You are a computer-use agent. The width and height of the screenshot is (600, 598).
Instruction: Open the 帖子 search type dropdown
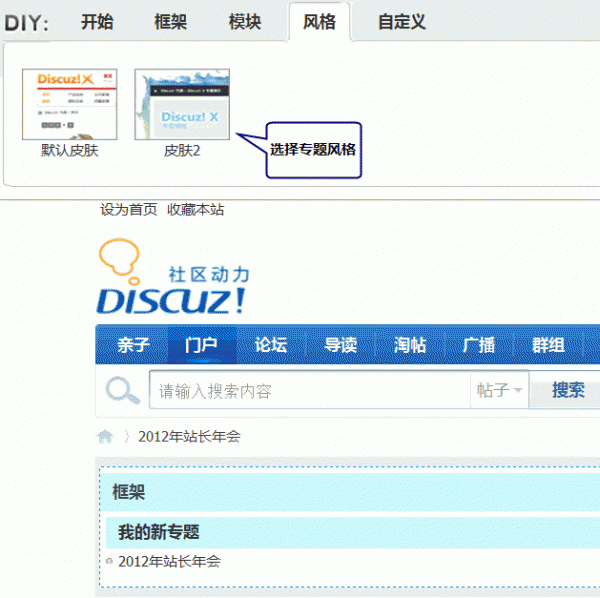pyautogui.click(x=500, y=391)
